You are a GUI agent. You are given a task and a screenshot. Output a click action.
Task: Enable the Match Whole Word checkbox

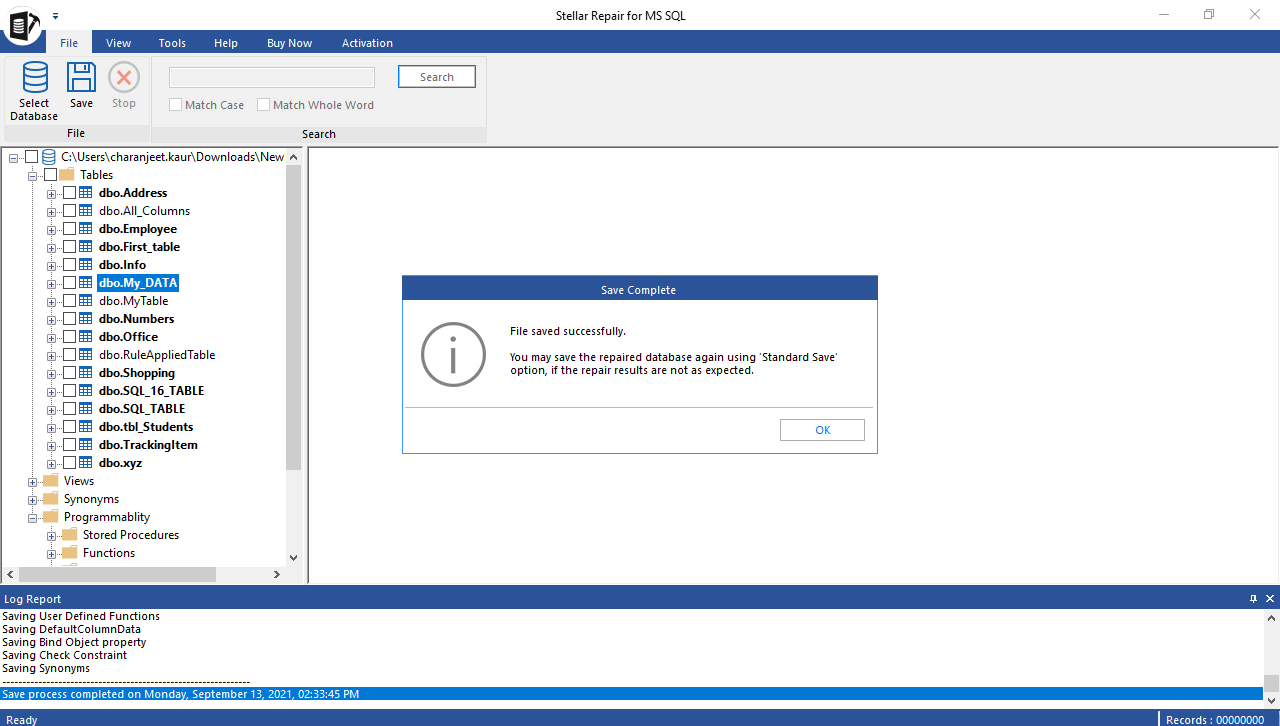263,105
